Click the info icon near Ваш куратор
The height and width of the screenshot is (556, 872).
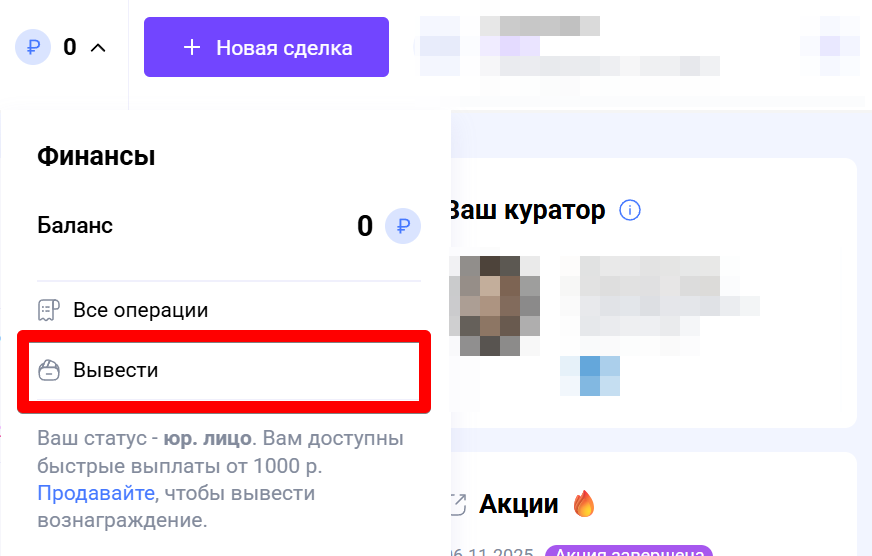tap(630, 211)
